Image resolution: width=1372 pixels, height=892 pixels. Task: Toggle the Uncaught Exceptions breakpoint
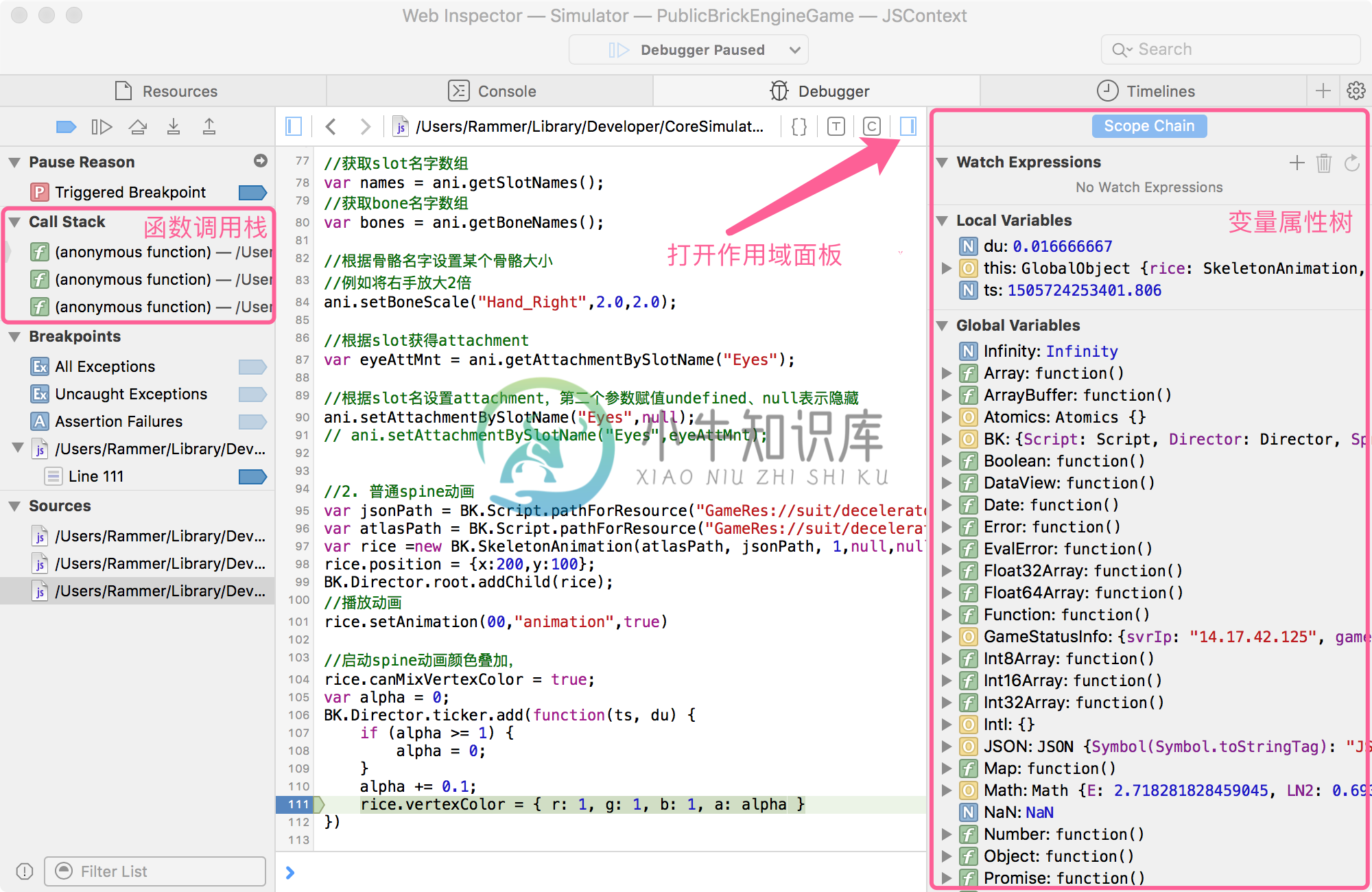(252, 394)
